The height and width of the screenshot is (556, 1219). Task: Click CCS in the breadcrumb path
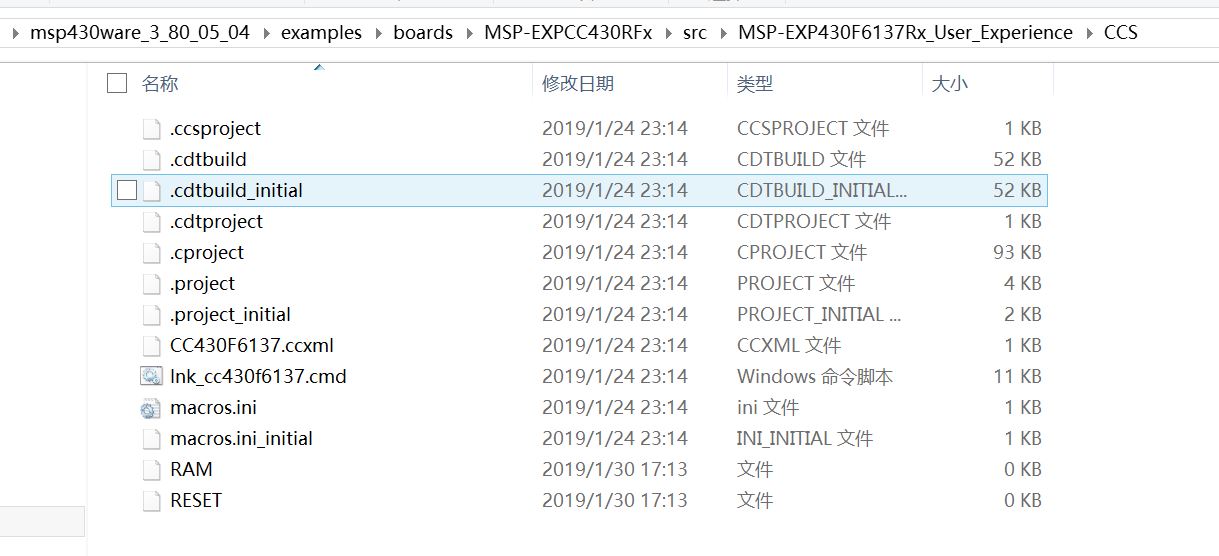[1121, 33]
